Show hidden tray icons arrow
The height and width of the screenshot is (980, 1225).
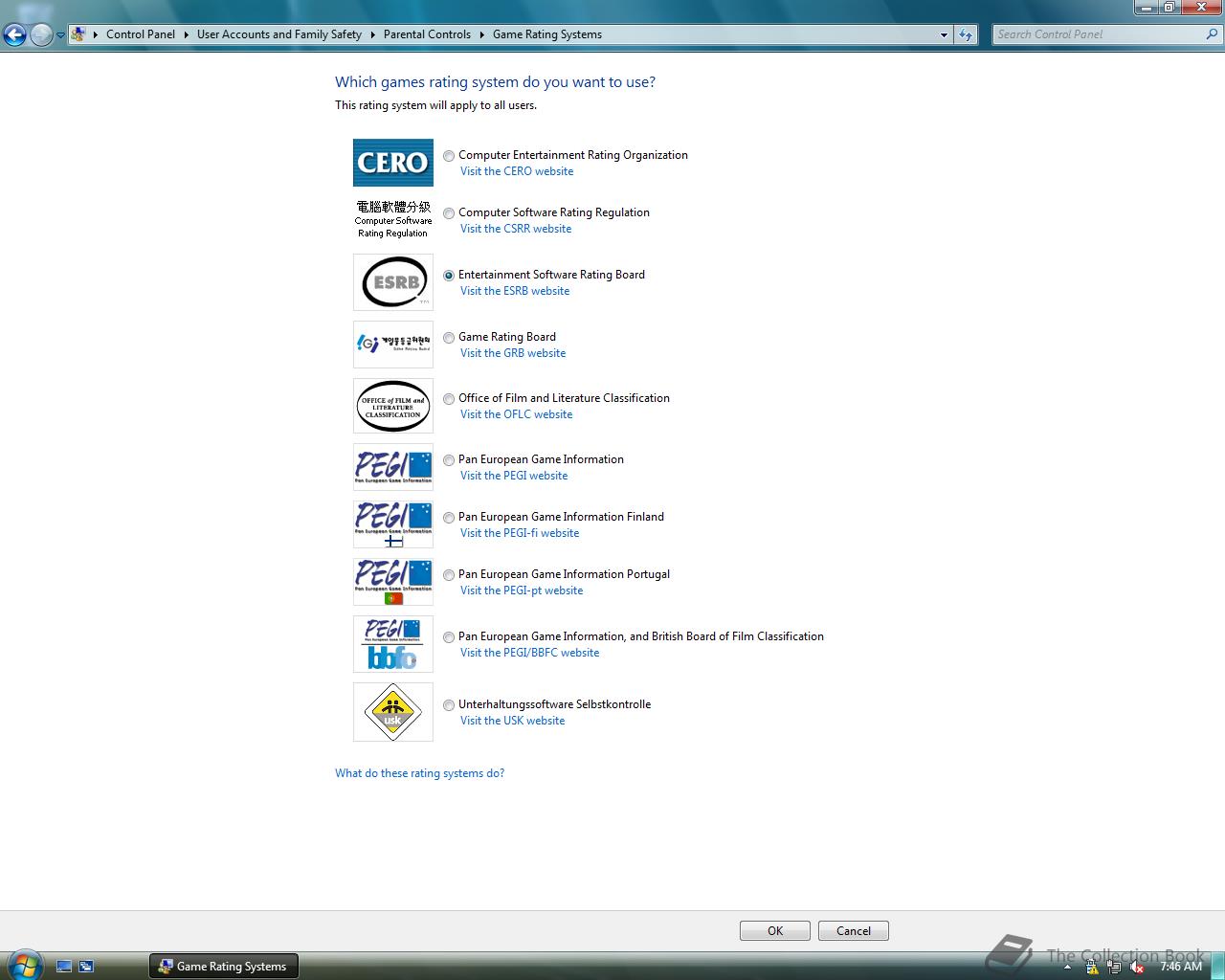pos(1067,967)
